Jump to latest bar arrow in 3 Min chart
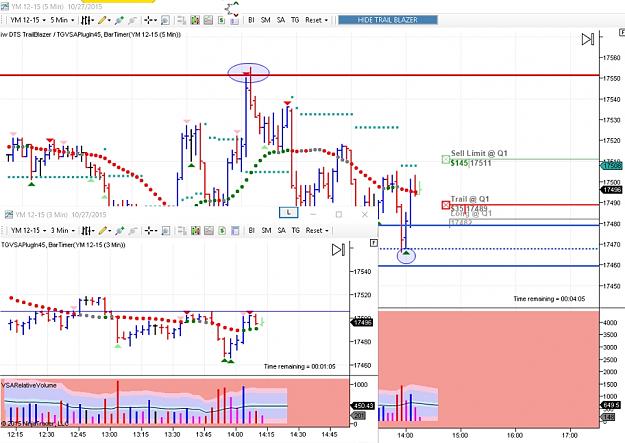The height and width of the screenshot is (443, 625). pyautogui.click(x=338, y=250)
